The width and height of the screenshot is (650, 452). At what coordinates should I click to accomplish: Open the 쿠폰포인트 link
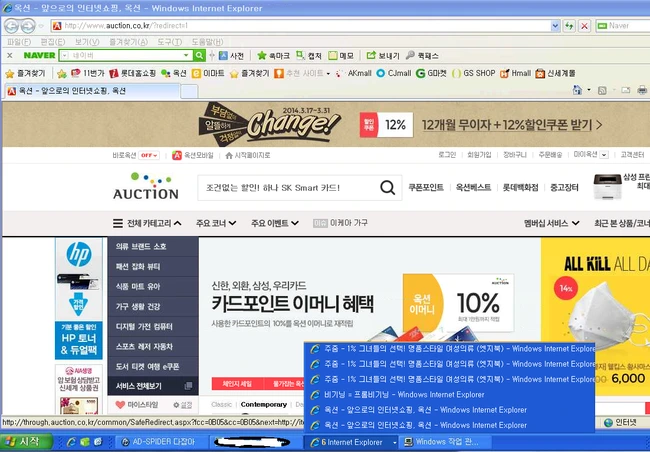point(426,187)
